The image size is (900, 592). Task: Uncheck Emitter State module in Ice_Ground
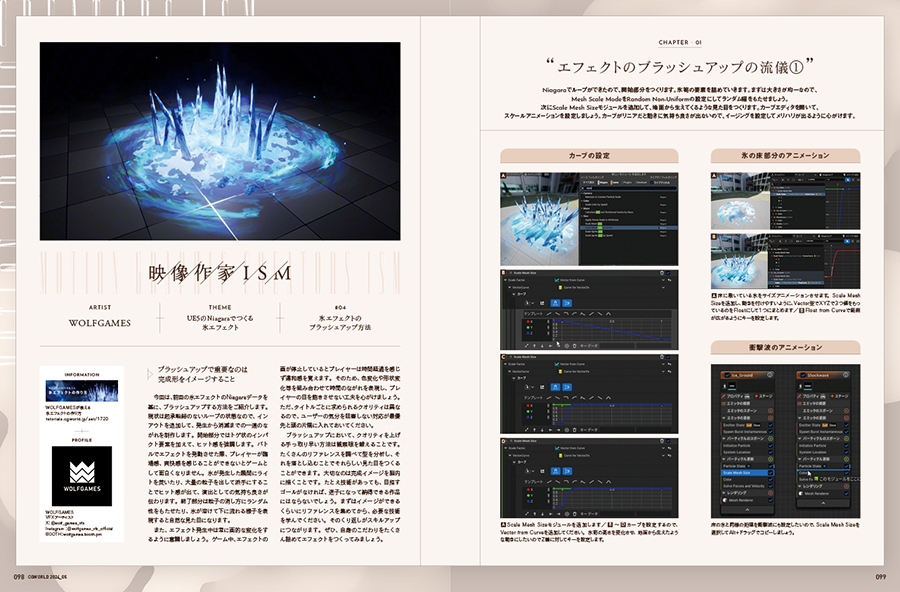click(x=770, y=425)
